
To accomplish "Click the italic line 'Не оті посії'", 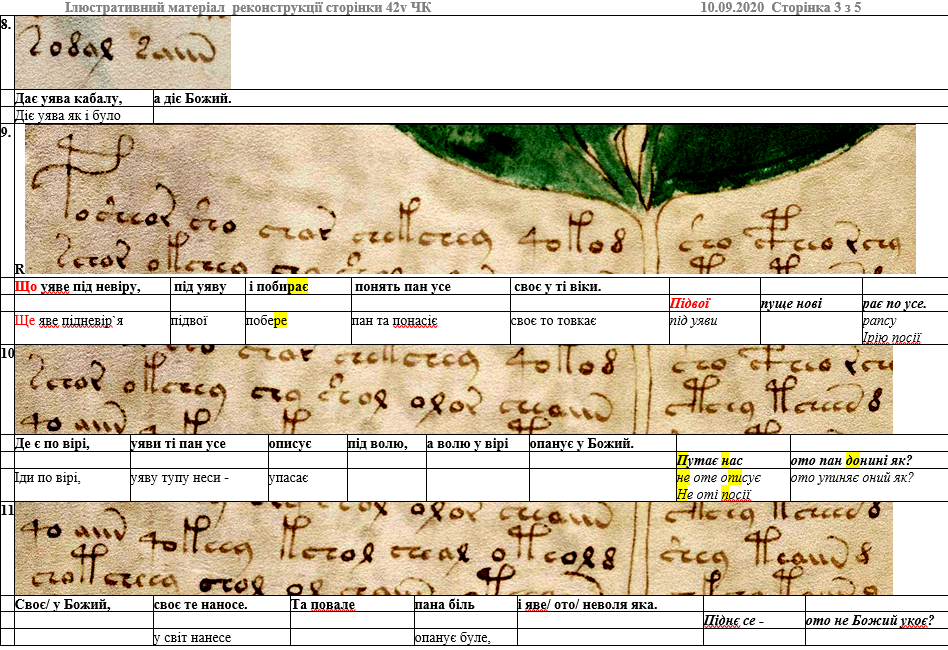I will coord(713,494).
